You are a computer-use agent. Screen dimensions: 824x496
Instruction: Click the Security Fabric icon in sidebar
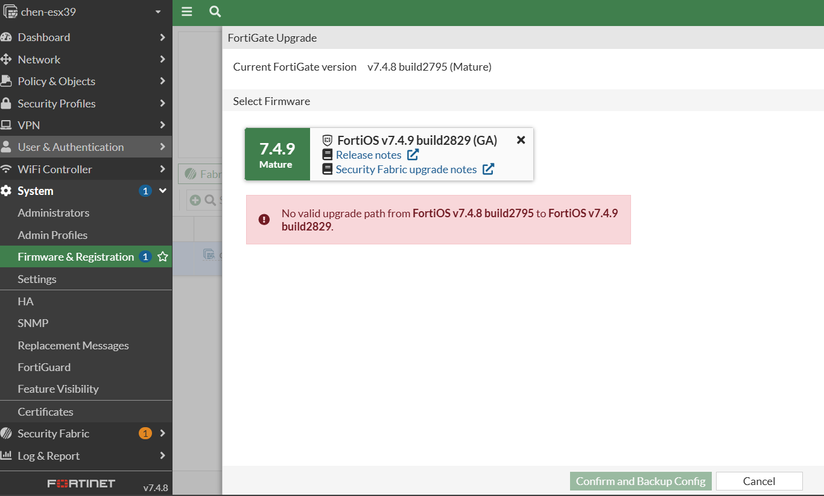pyautogui.click(x=6, y=433)
